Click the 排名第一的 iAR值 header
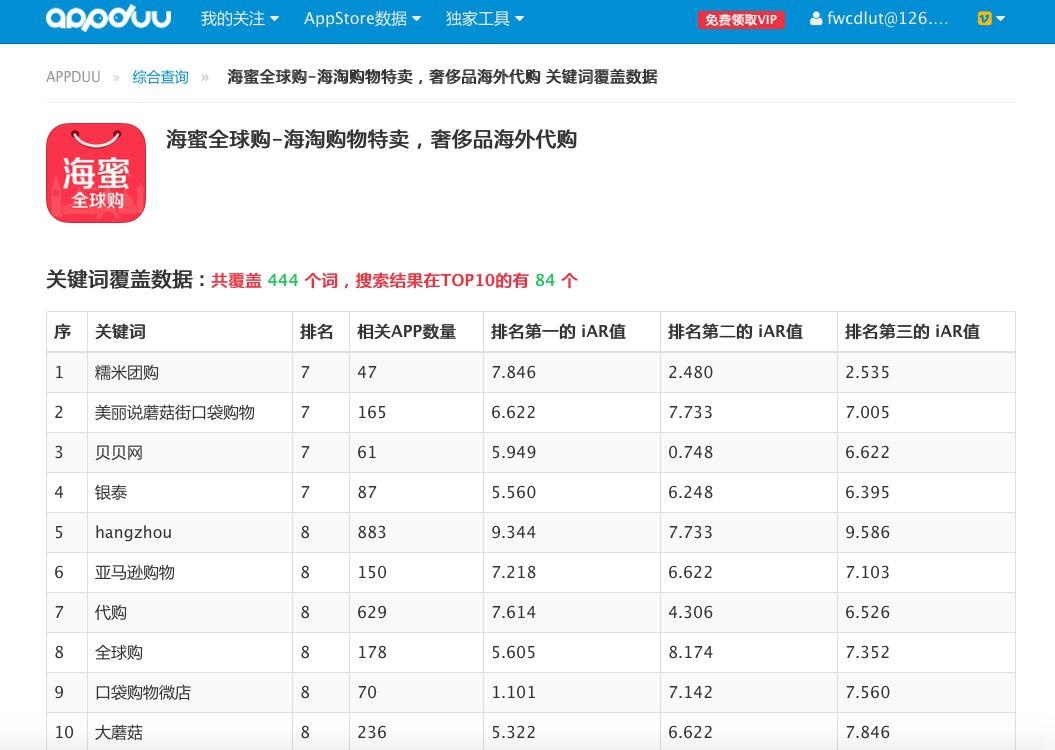 point(558,332)
